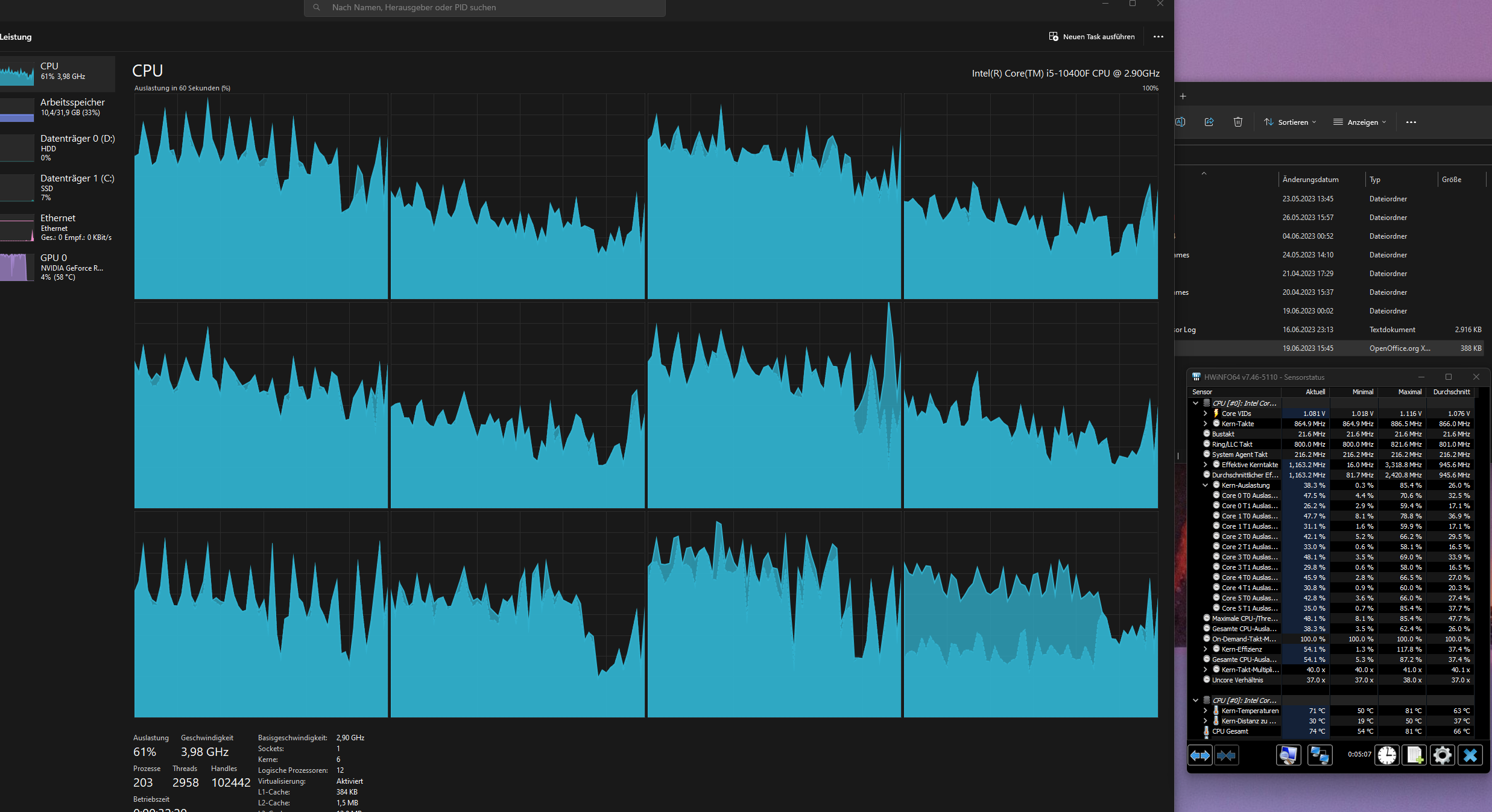Sort by Änderungsdatum column header

(1310, 180)
